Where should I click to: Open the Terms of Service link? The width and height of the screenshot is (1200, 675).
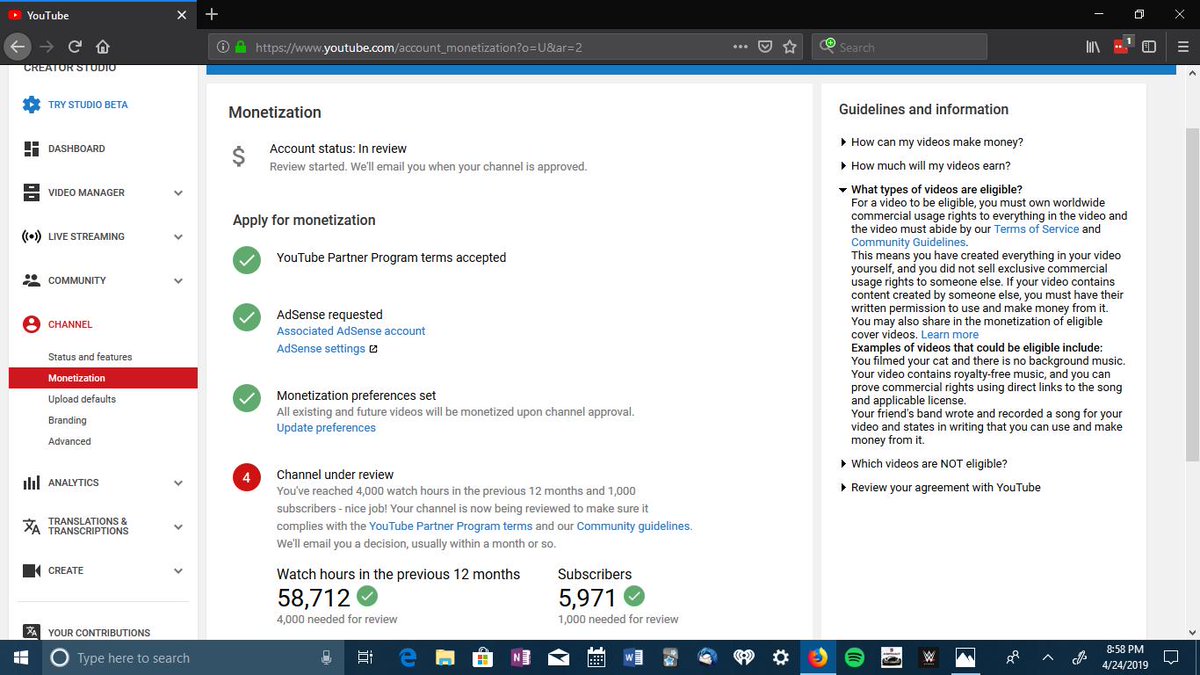[1036, 229]
